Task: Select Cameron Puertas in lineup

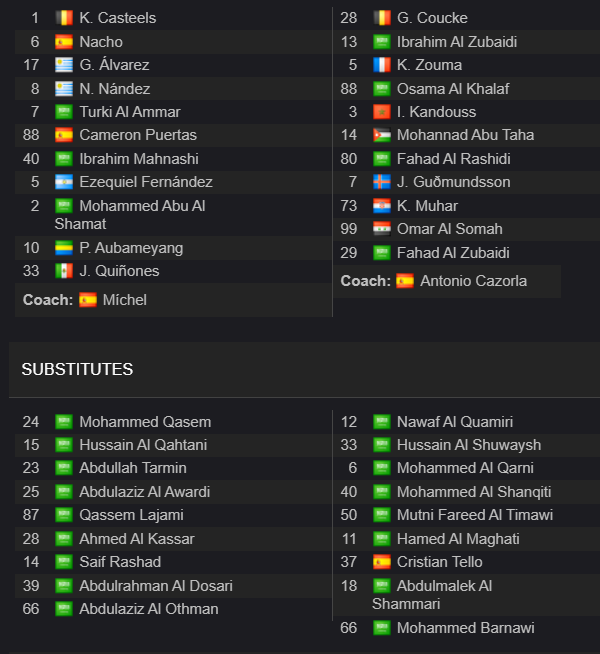Action: pos(138,135)
